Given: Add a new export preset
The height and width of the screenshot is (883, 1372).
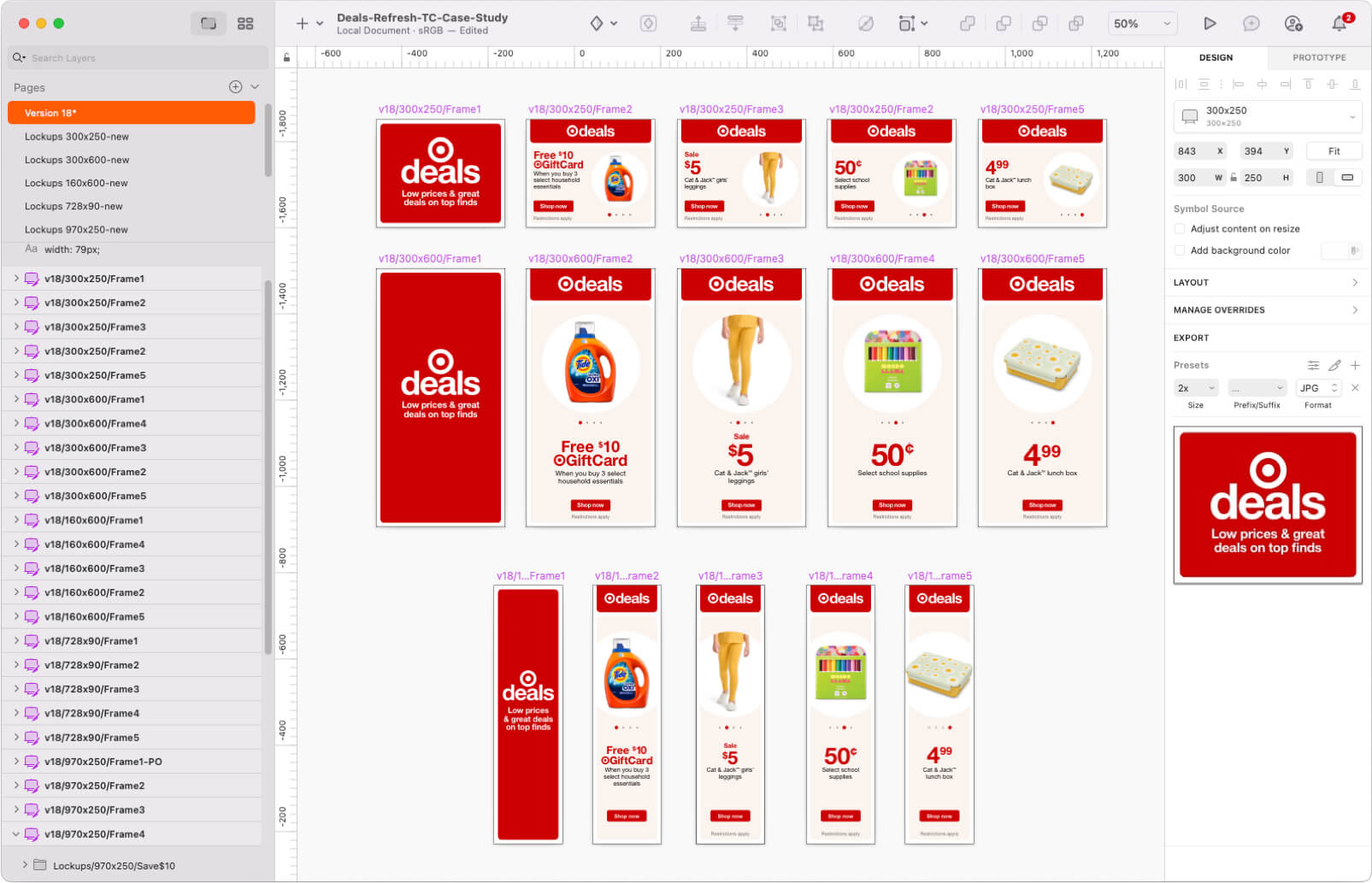Looking at the screenshot, I should coord(1355,365).
